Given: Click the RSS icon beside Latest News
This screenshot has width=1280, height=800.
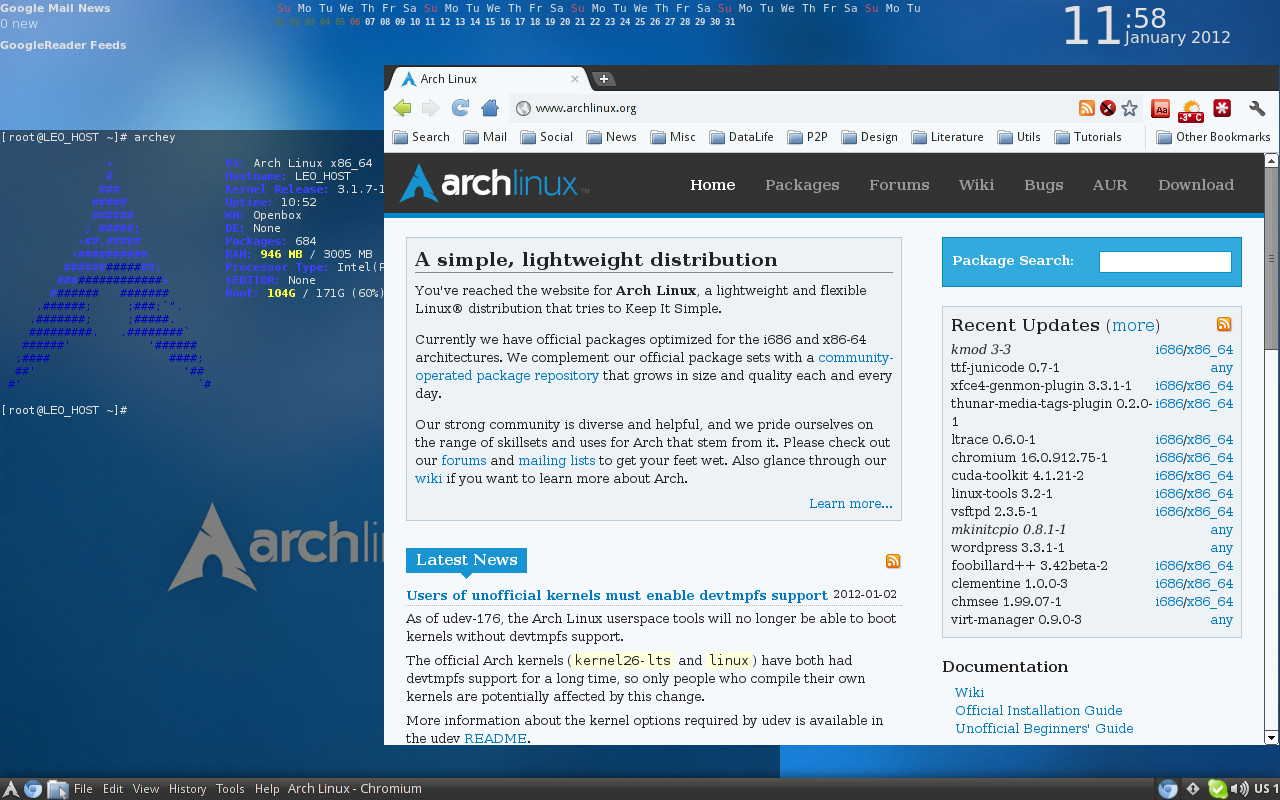Looking at the screenshot, I should (x=893, y=561).
